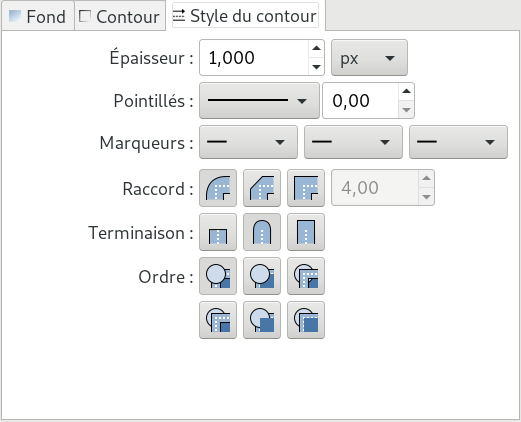Click first paint order icon in second row
Screen dimensions: 521x422
218,320
